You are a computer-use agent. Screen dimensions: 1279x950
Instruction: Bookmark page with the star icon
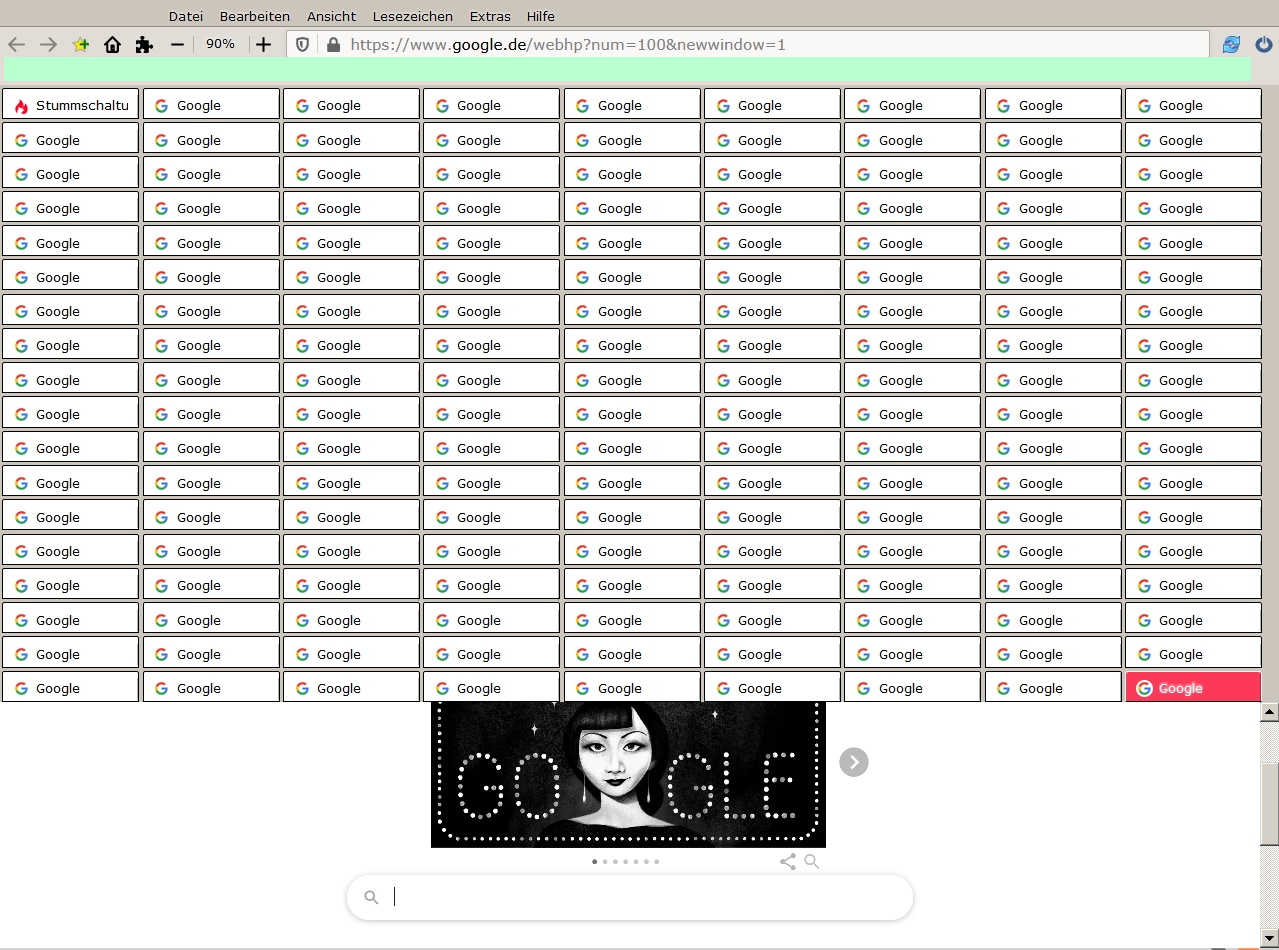[81, 44]
